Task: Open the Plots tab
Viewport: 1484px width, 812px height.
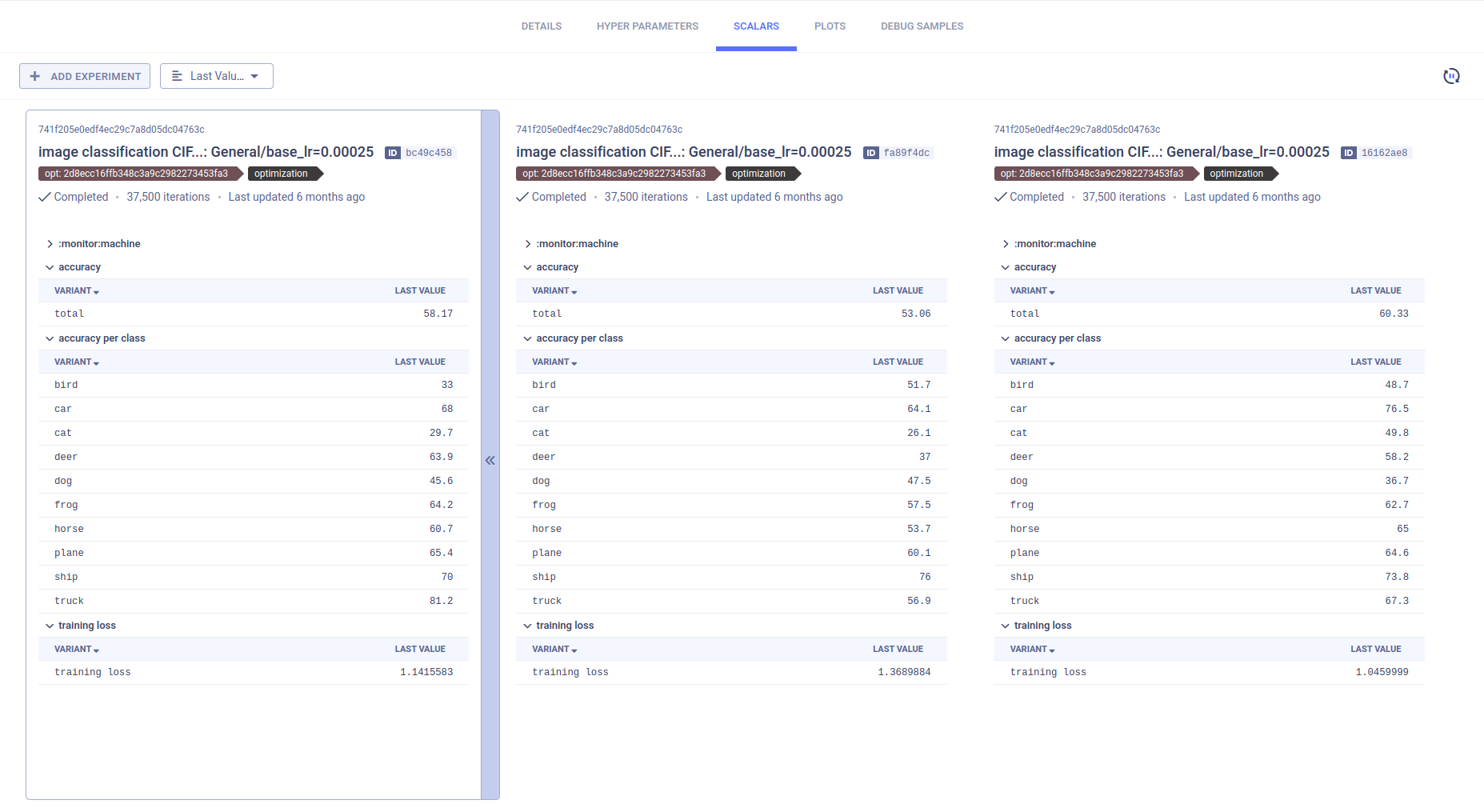Action: 830,26
